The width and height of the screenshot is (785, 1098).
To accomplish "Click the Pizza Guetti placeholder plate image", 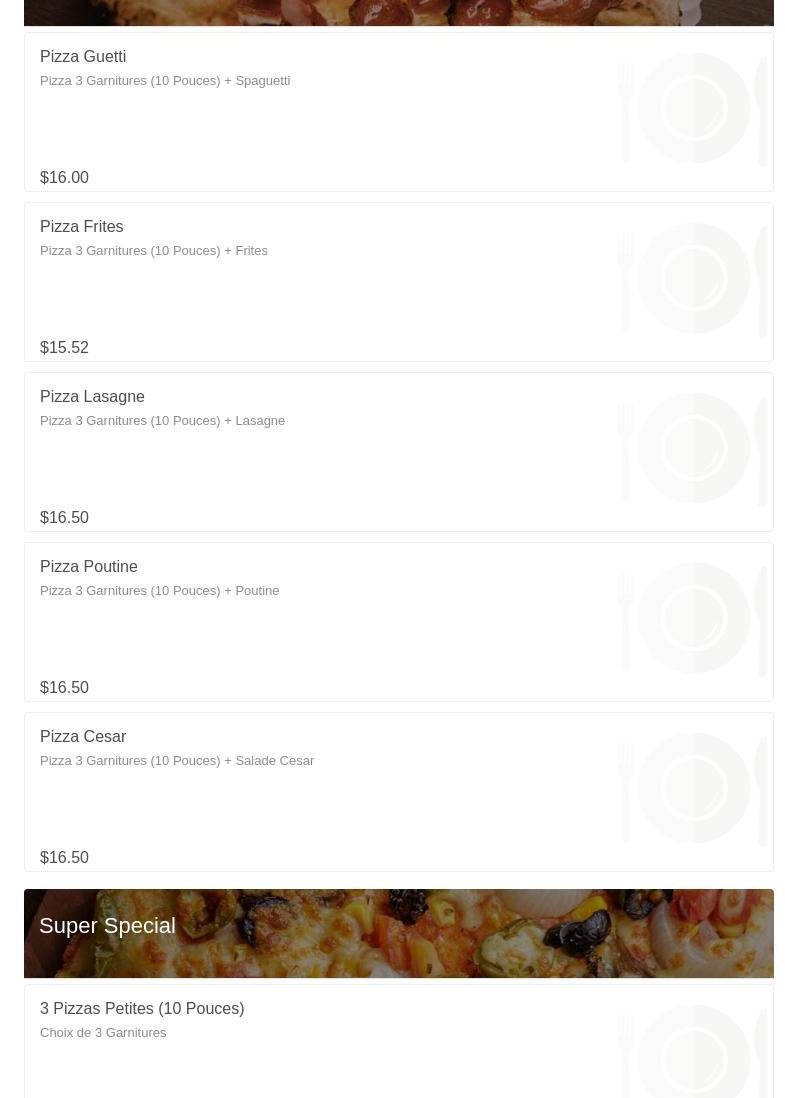I will [693, 108].
